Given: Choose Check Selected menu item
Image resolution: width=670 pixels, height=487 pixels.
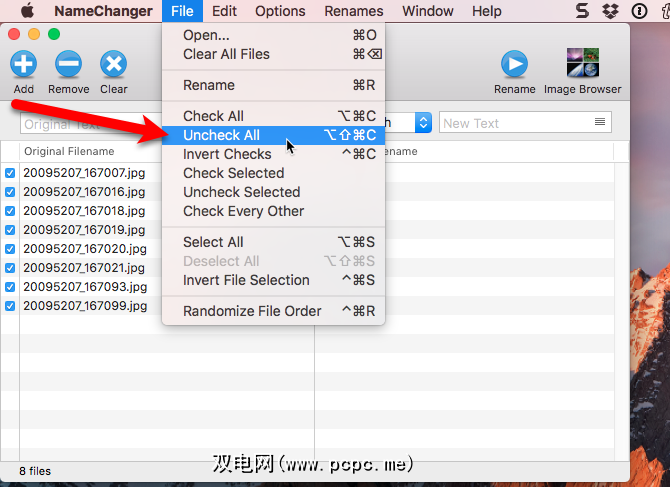Looking at the screenshot, I should click(x=273, y=173).
